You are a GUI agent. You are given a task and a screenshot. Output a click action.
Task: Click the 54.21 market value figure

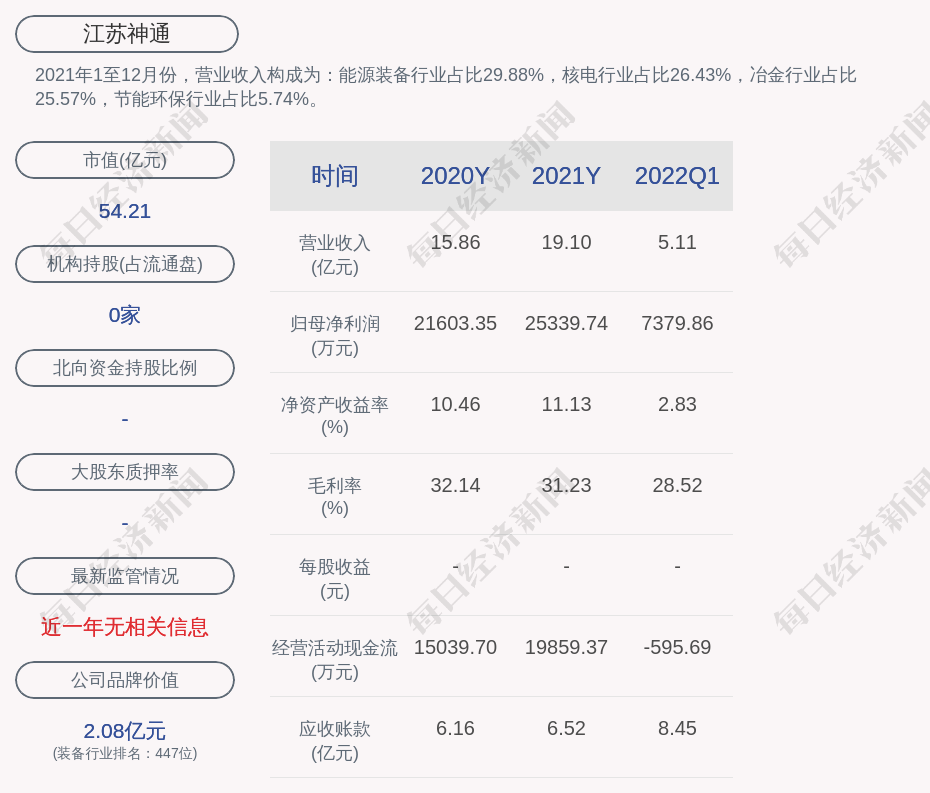(x=125, y=211)
